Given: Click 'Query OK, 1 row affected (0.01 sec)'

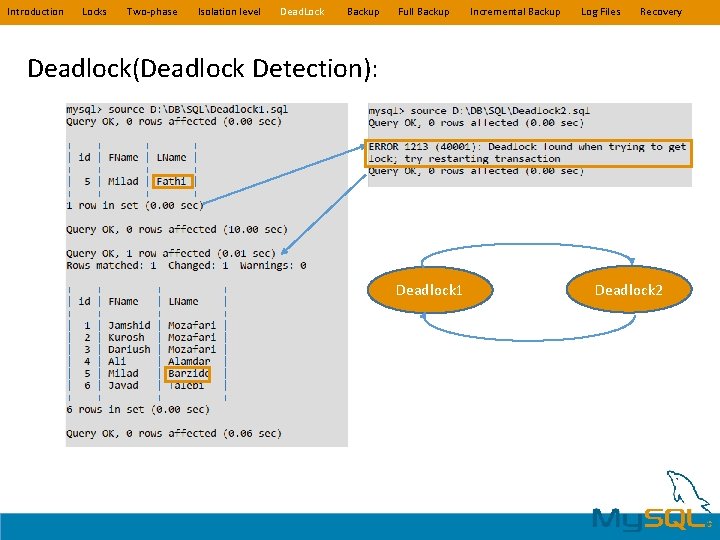Looking at the screenshot, I should [171, 253].
